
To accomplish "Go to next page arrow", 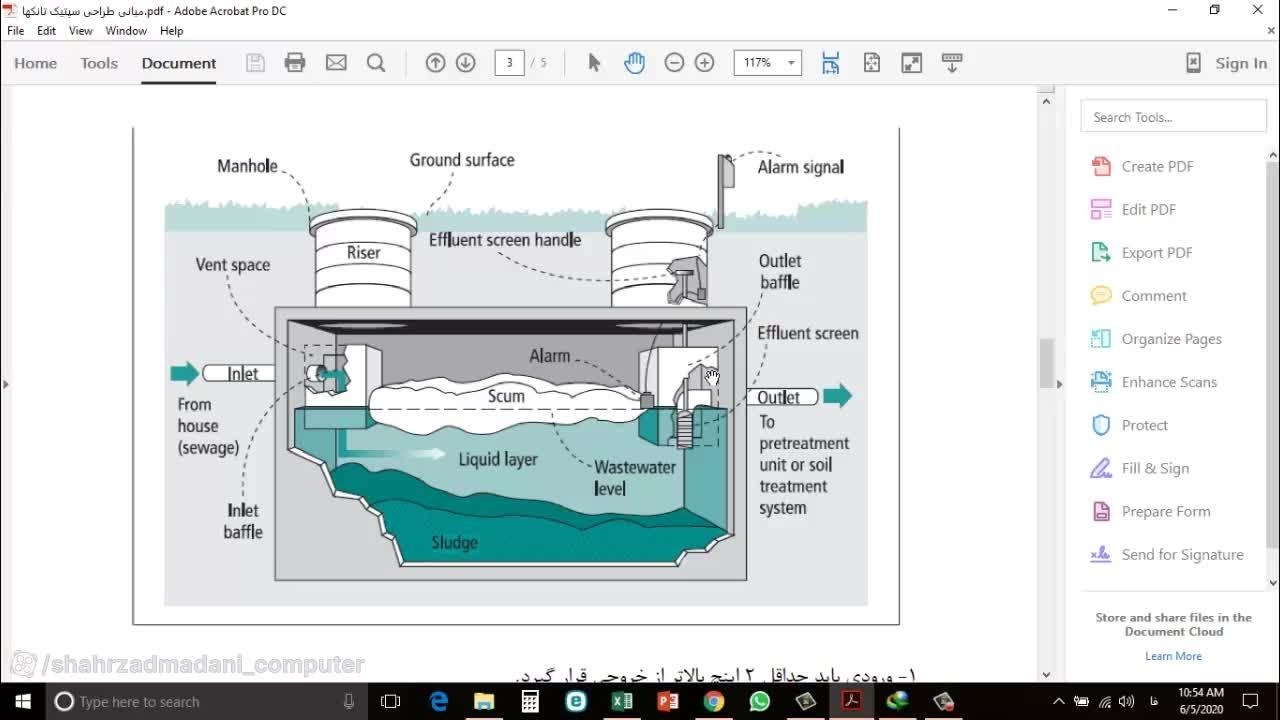I will tap(465, 63).
